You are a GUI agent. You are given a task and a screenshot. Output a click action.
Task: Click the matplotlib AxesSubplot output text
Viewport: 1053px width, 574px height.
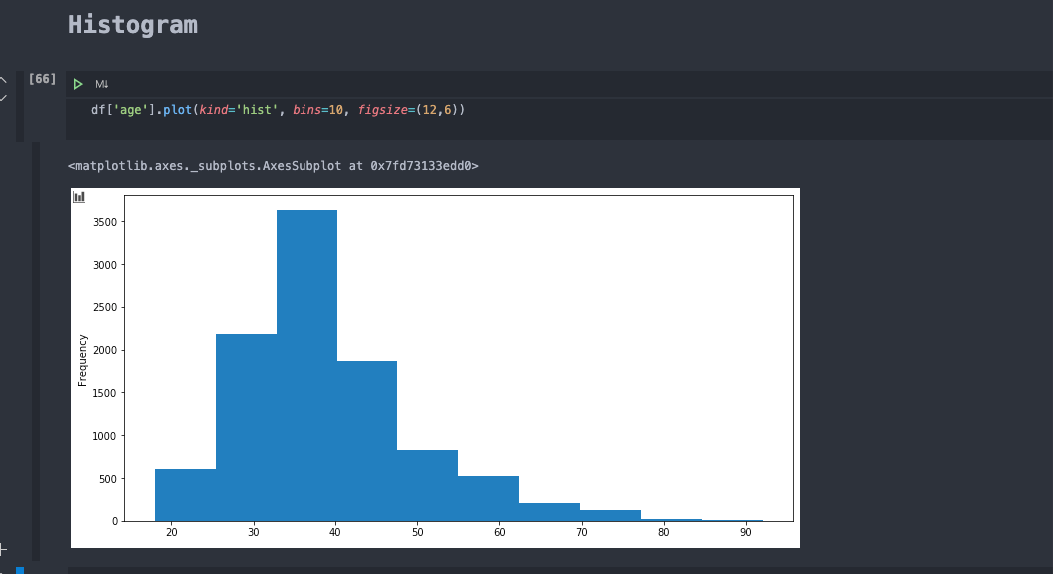[x=273, y=166]
